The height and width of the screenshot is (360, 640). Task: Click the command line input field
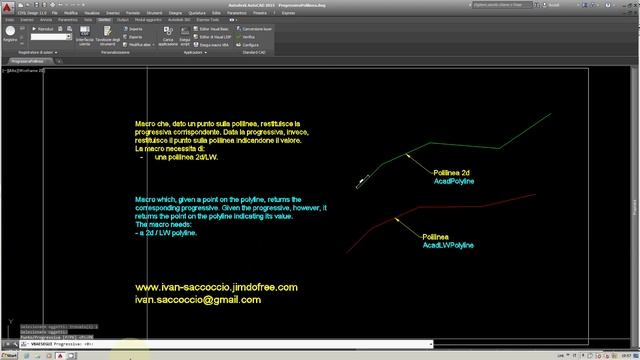[227, 344]
